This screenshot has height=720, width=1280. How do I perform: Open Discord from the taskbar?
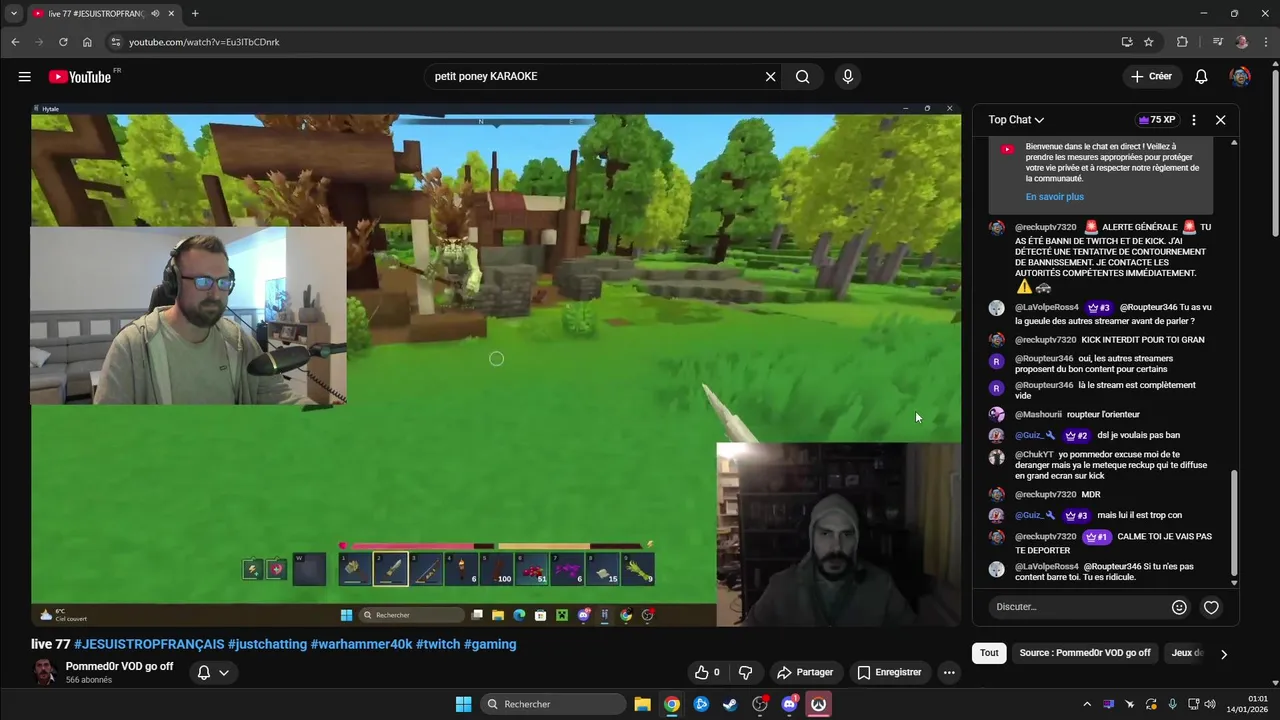[x=789, y=704]
